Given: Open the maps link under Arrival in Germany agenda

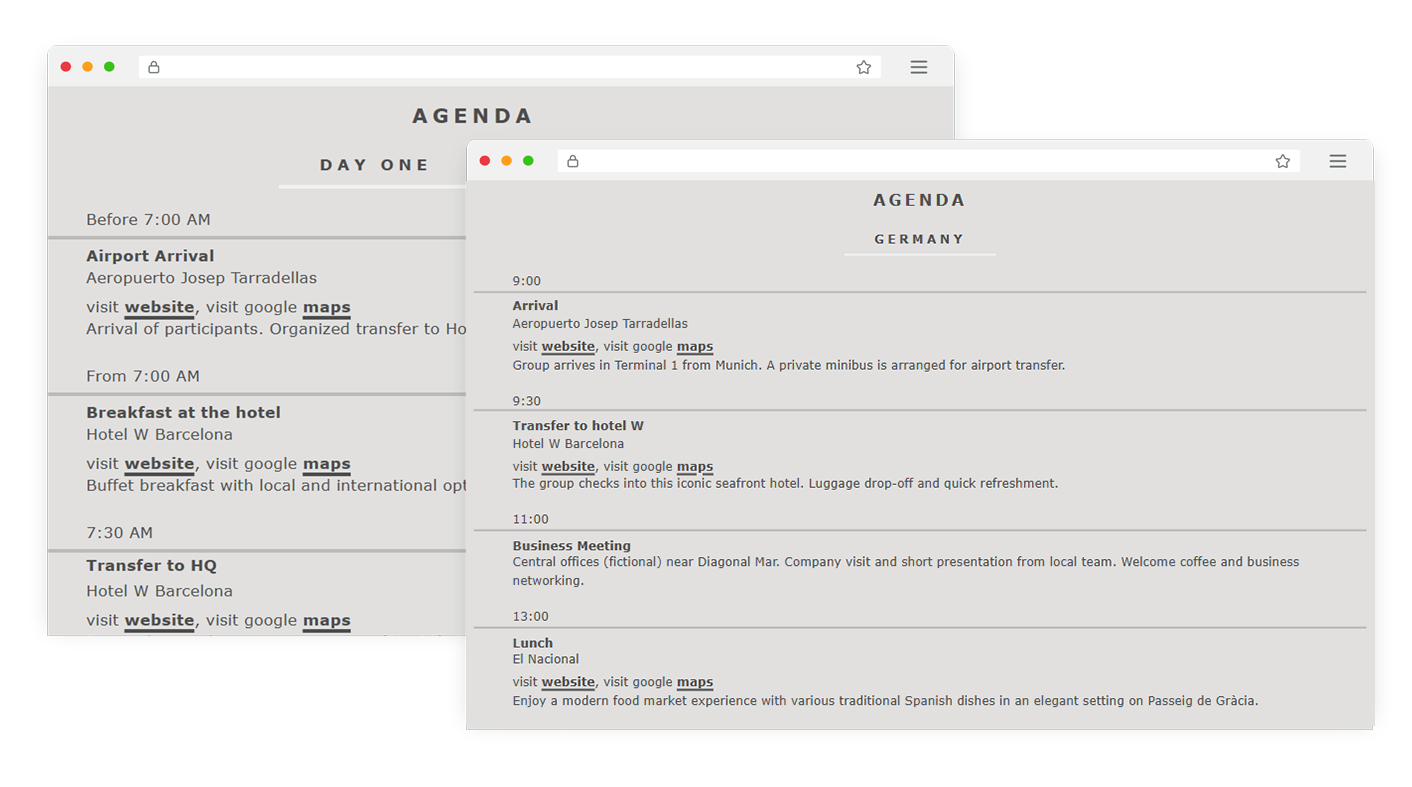Looking at the screenshot, I should [x=695, y=347].
